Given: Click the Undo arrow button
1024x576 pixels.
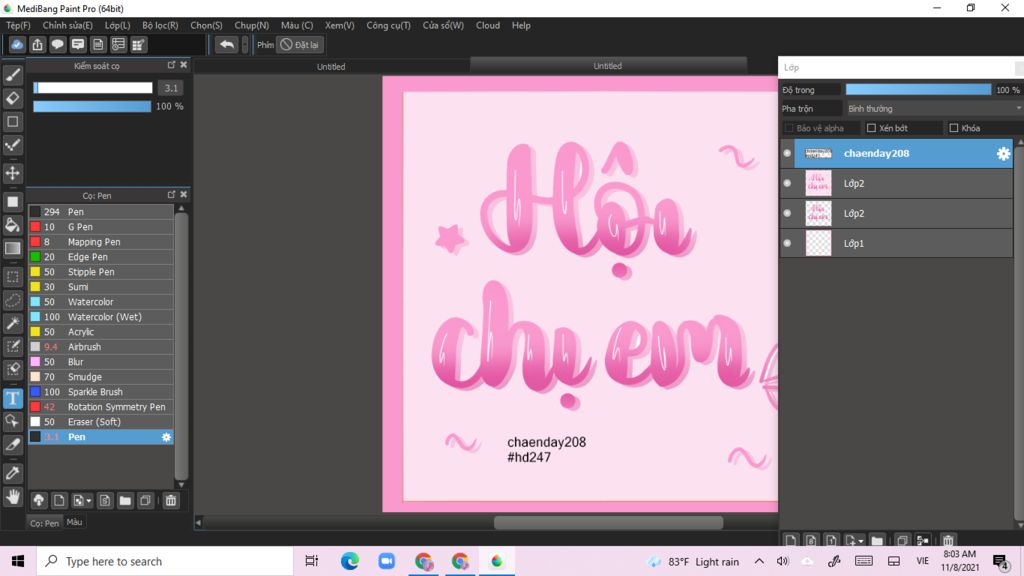Looking at the screenshot, I should [x=227, y=44].
